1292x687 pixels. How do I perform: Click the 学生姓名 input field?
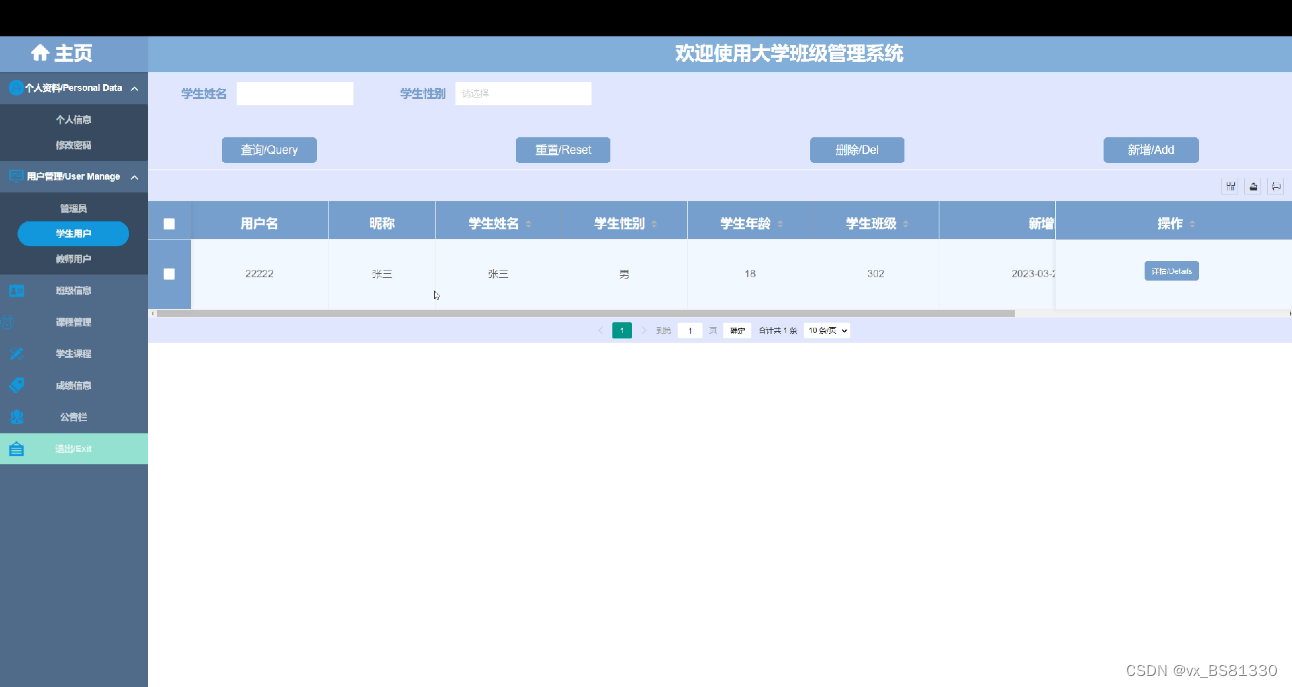(x=295, y=93)
